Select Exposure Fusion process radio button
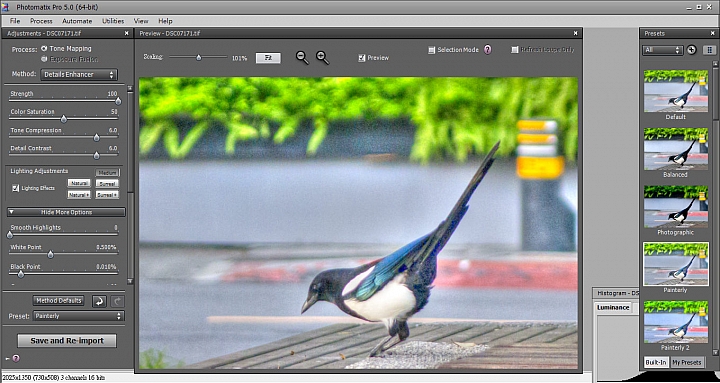Image resolution: width=720 pixels, height=383 pixels. [44, 59]
